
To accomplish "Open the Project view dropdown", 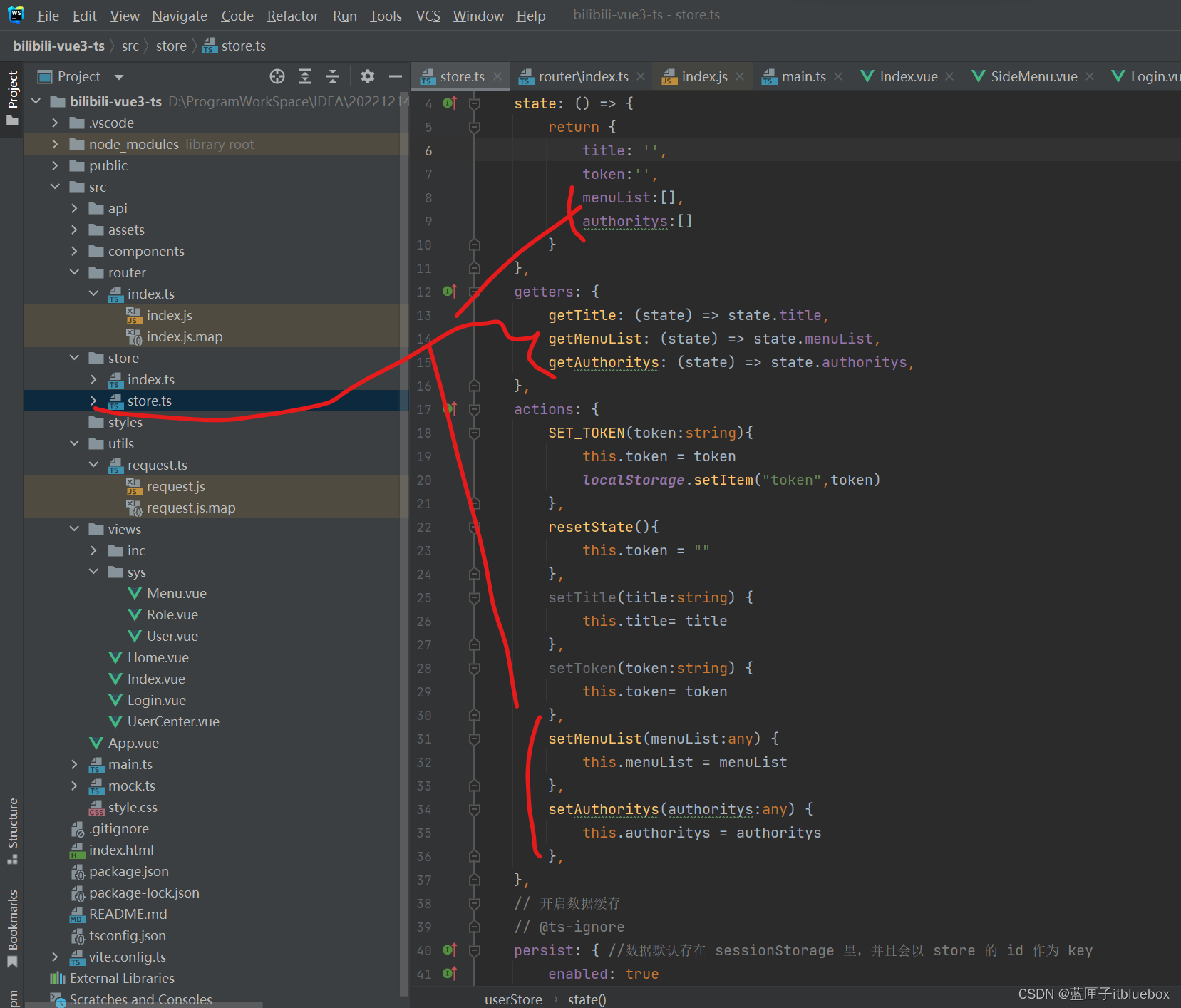I will pyautogui.click(x=119, y=77).
